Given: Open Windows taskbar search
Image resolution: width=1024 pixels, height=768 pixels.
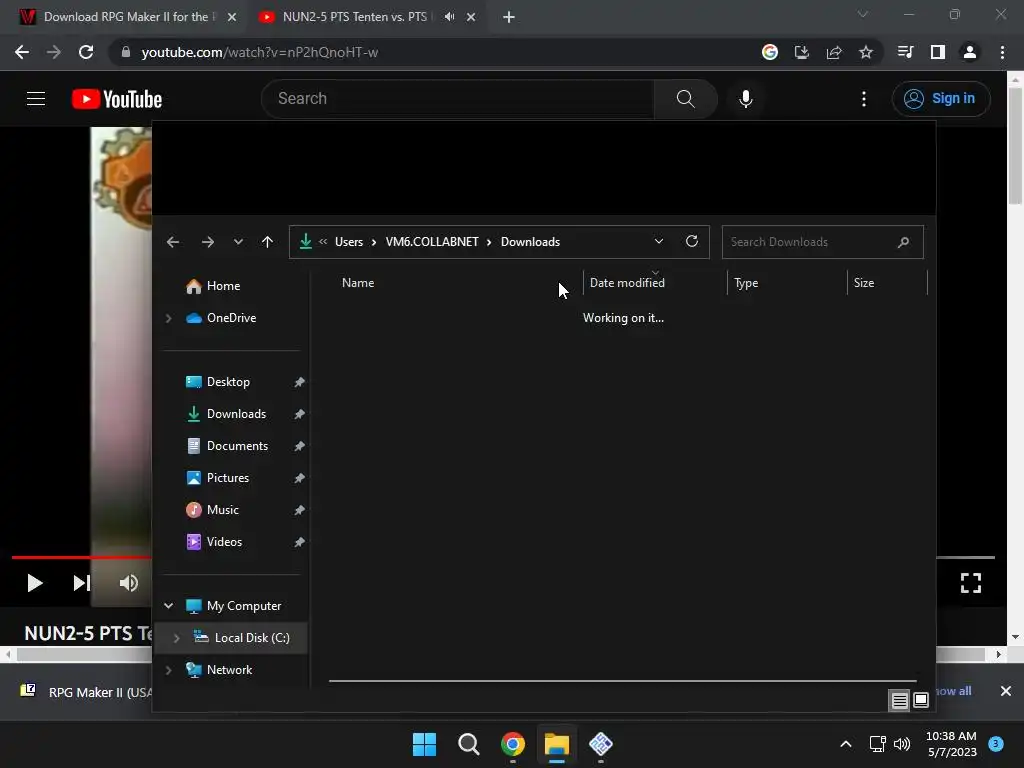Looking at the screenshot, I should (x=468, y=744).
